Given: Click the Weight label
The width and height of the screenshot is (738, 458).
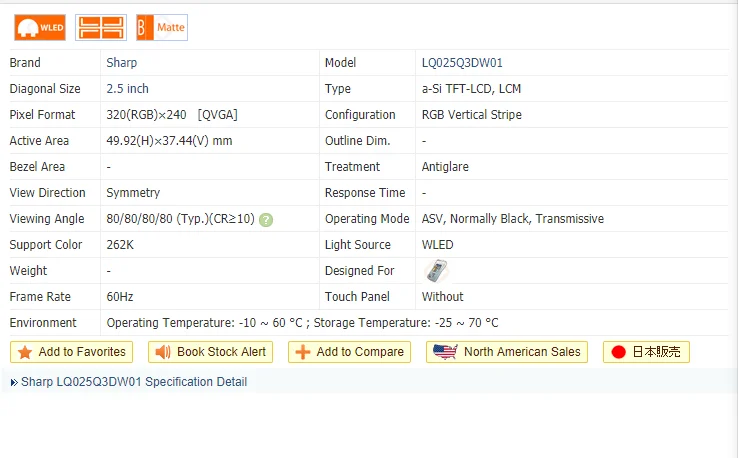Looking at the screenshot, I should 28,271.
